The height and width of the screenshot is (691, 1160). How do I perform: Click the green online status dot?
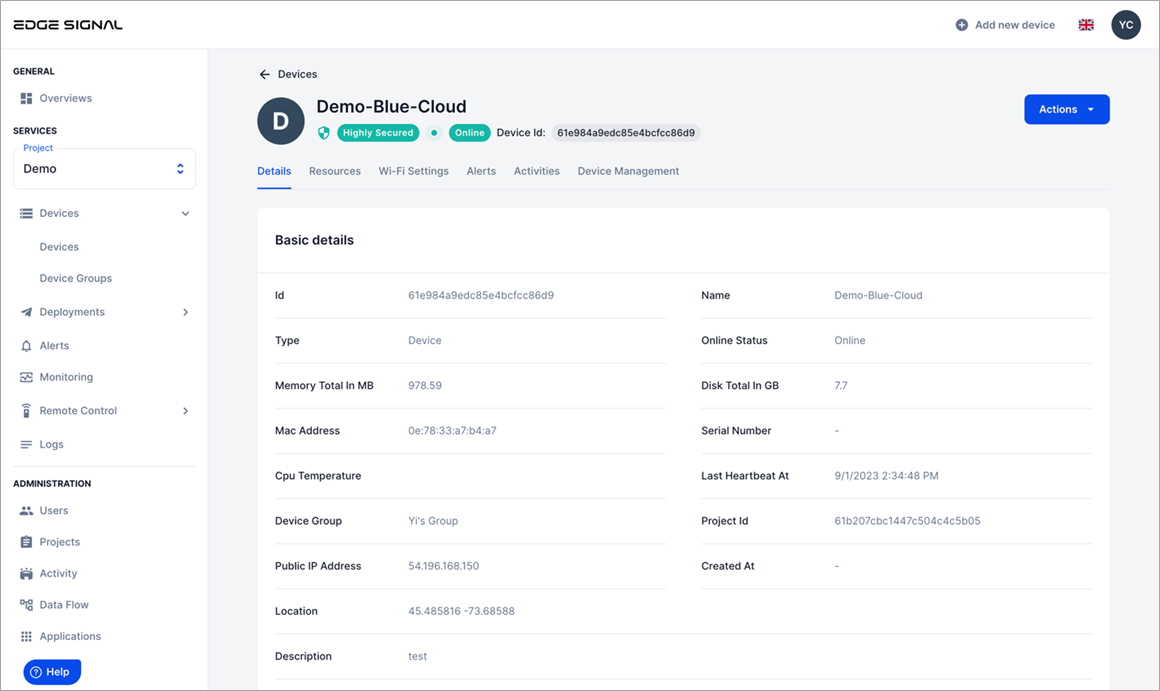click(434, 133)
